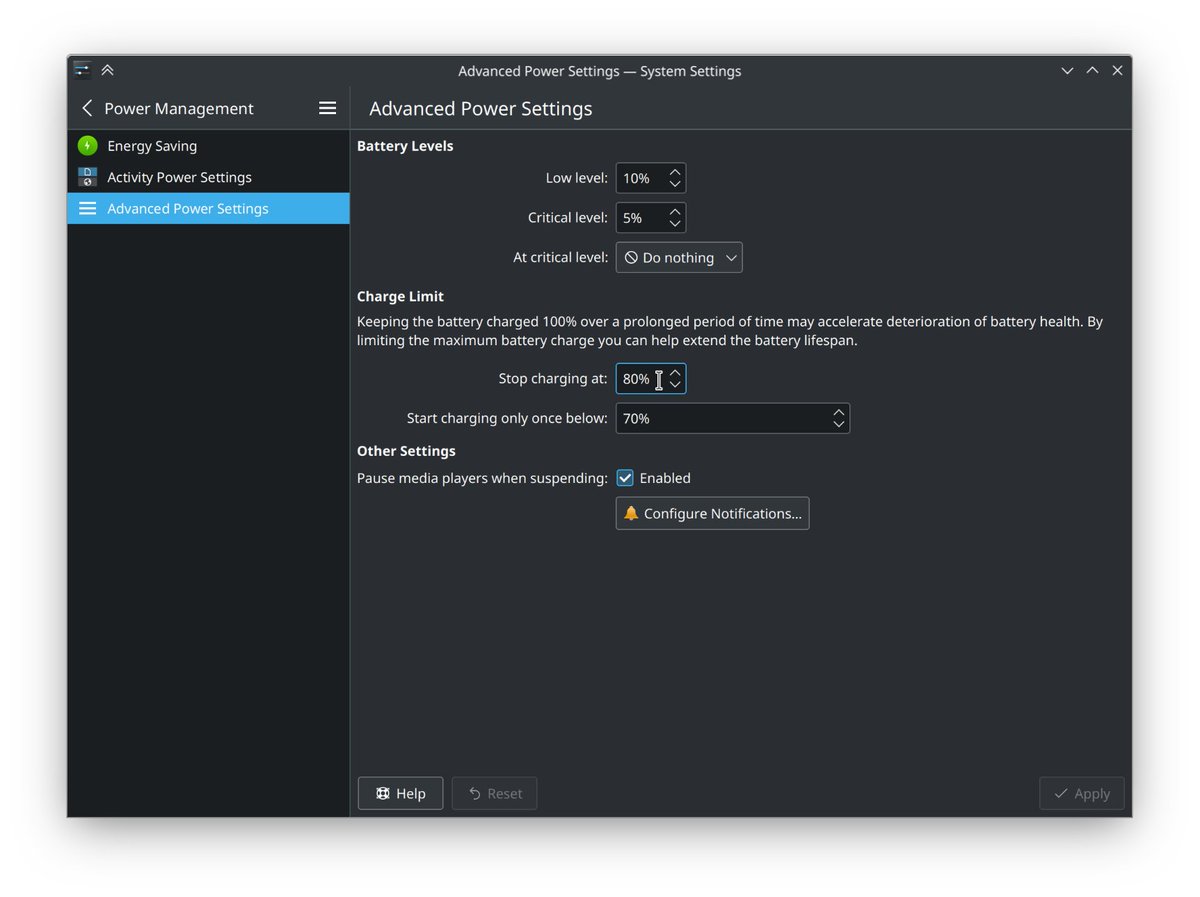Open the Configure Notifications dialog

[712, 513]
